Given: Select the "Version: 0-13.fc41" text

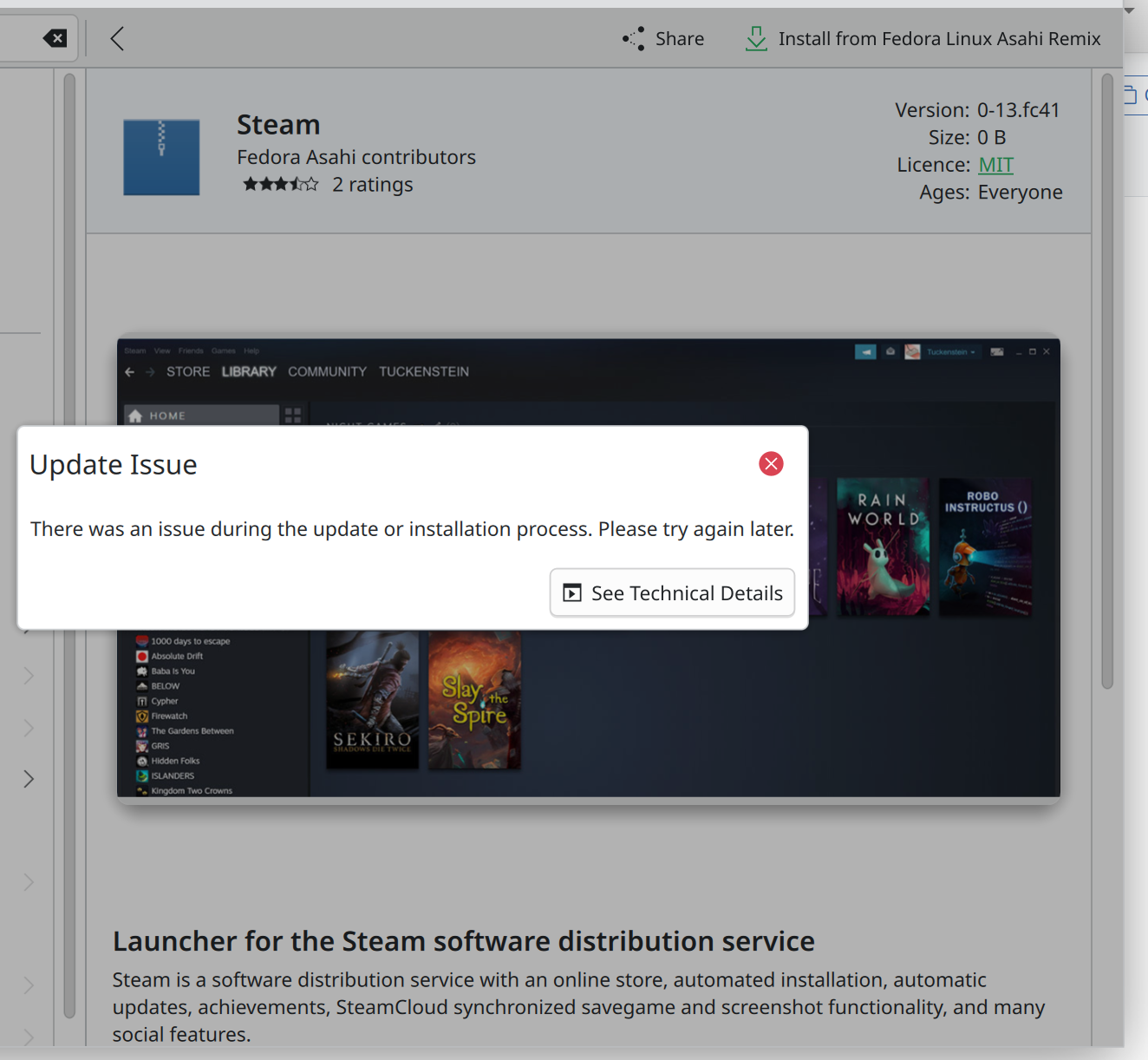Looking at the screenshot, I should click(977, 110).
